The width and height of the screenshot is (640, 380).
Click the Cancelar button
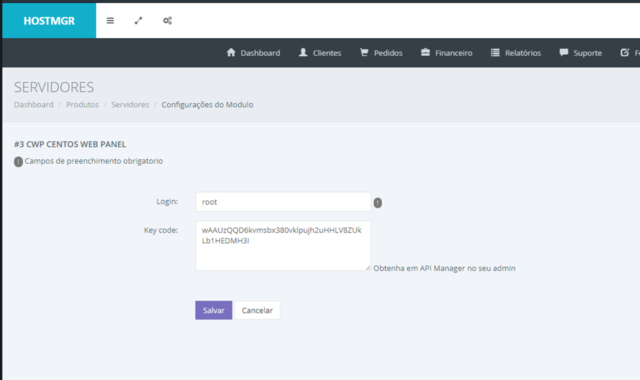coord(257,310)
